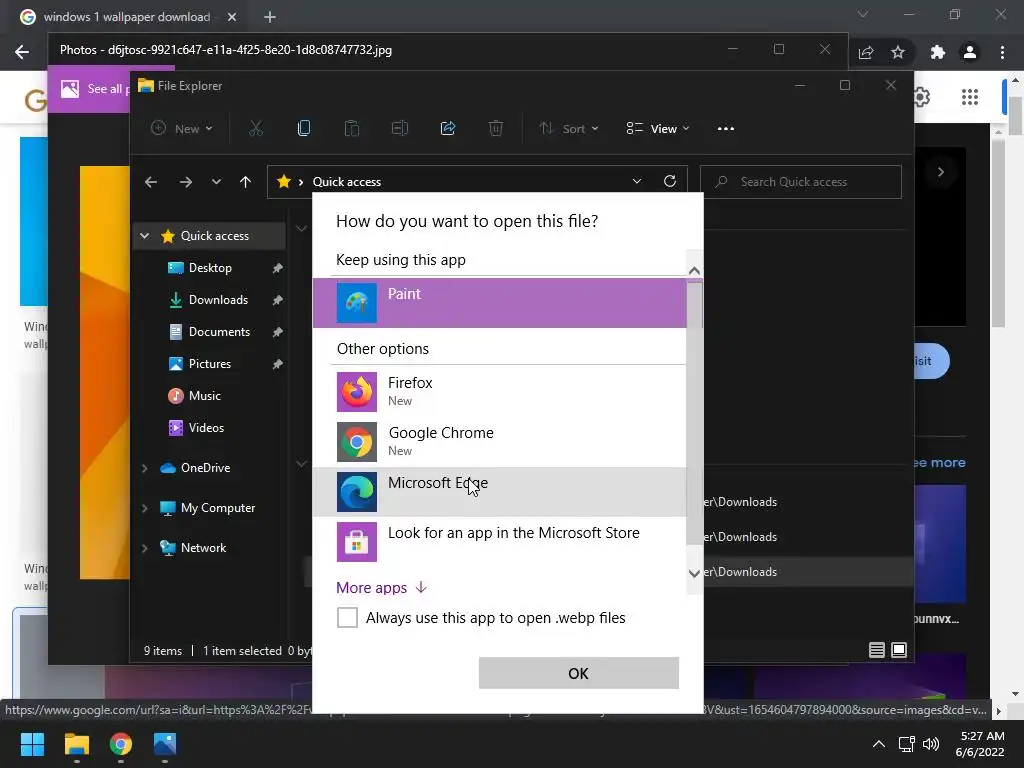Click the Share icon in File Explorer toolbar

(x=448, y=129)
